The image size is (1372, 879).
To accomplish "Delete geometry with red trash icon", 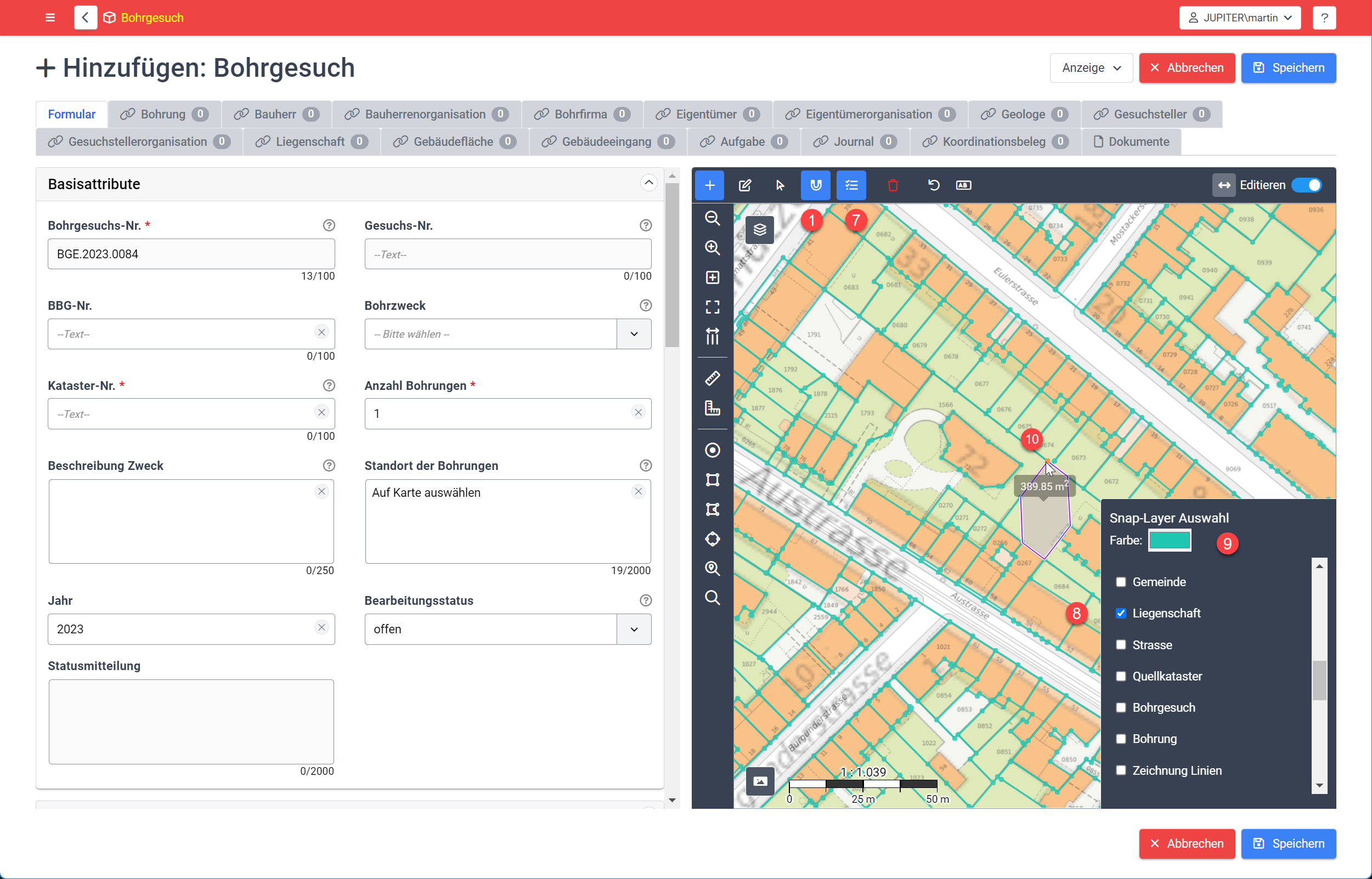I will (893, 185).
